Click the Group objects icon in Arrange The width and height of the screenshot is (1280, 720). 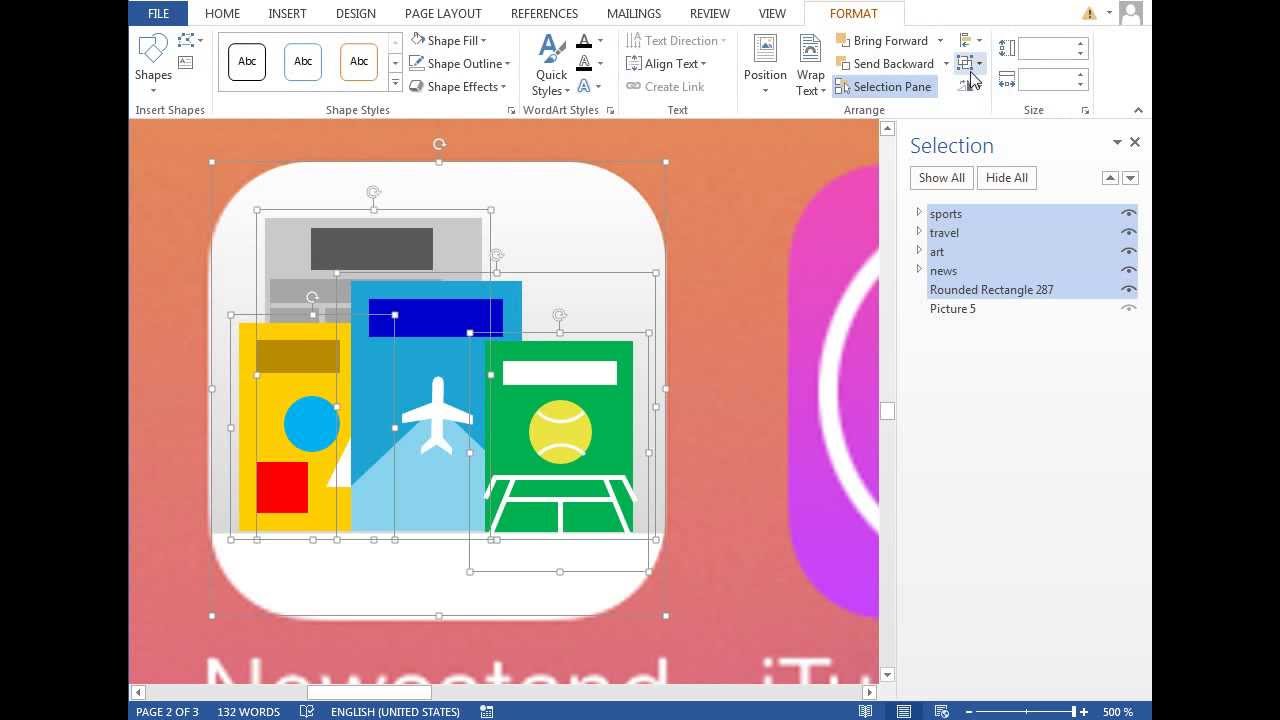[x=966, y=63]
